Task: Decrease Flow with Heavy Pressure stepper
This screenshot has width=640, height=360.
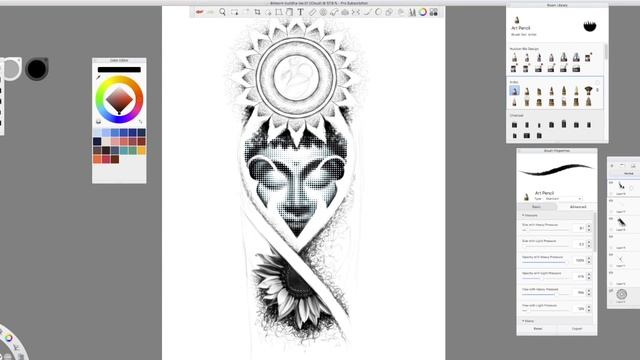Action: coord(589,294)
